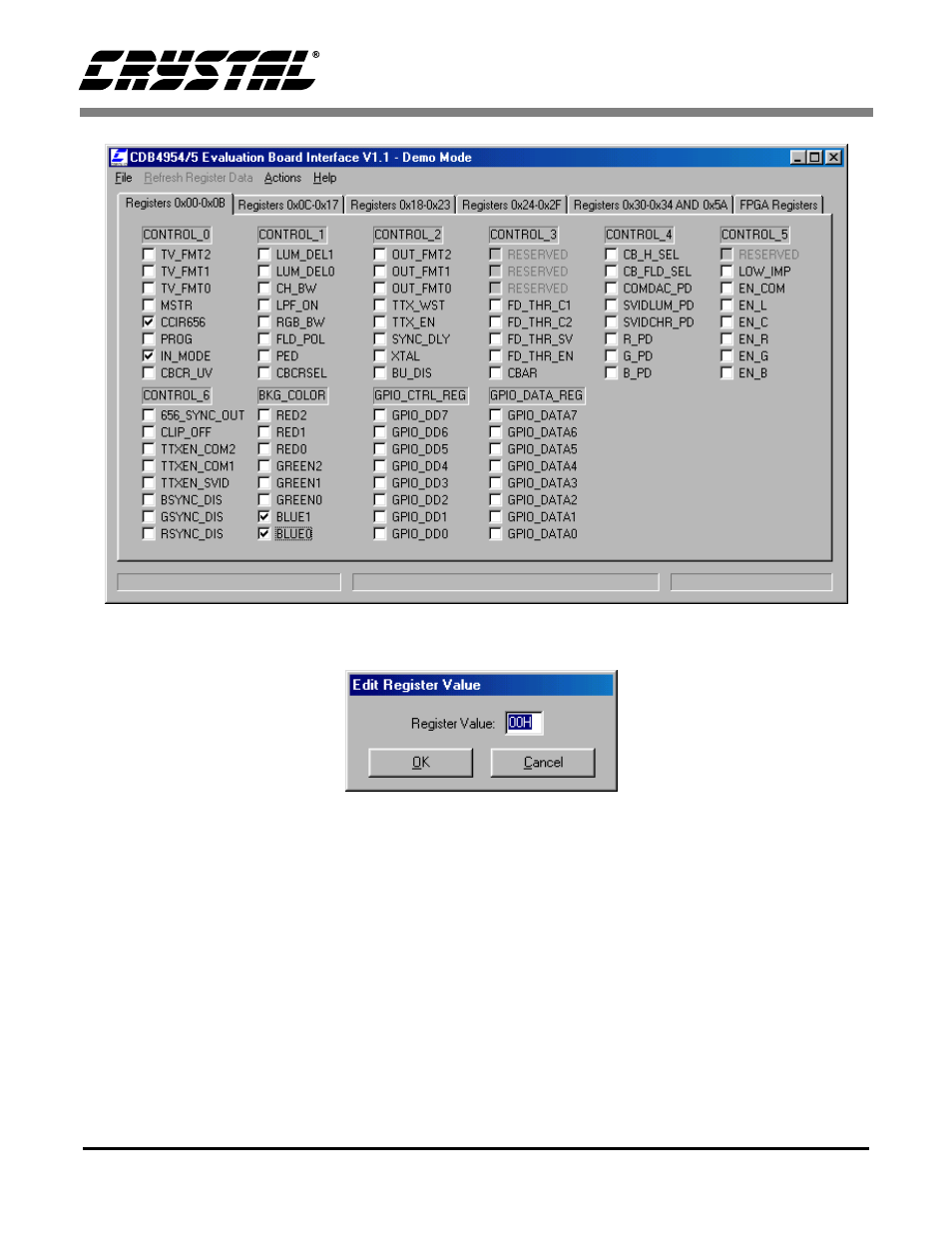
Task: Check the 656_SYNC_OUT checkbox
Action: (x=149, y=415)
